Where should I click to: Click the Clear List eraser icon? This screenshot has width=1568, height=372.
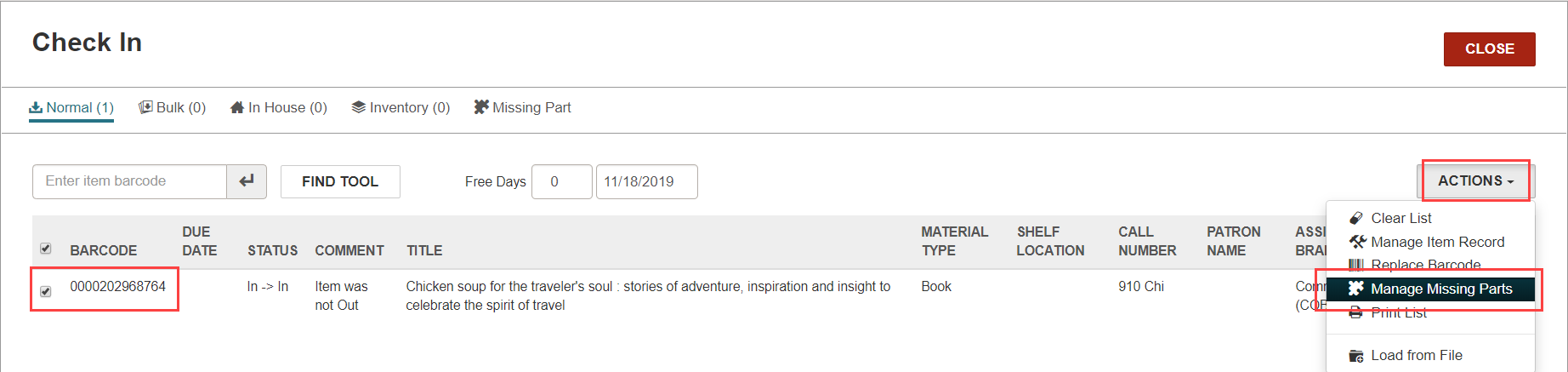click(1356, 219)
